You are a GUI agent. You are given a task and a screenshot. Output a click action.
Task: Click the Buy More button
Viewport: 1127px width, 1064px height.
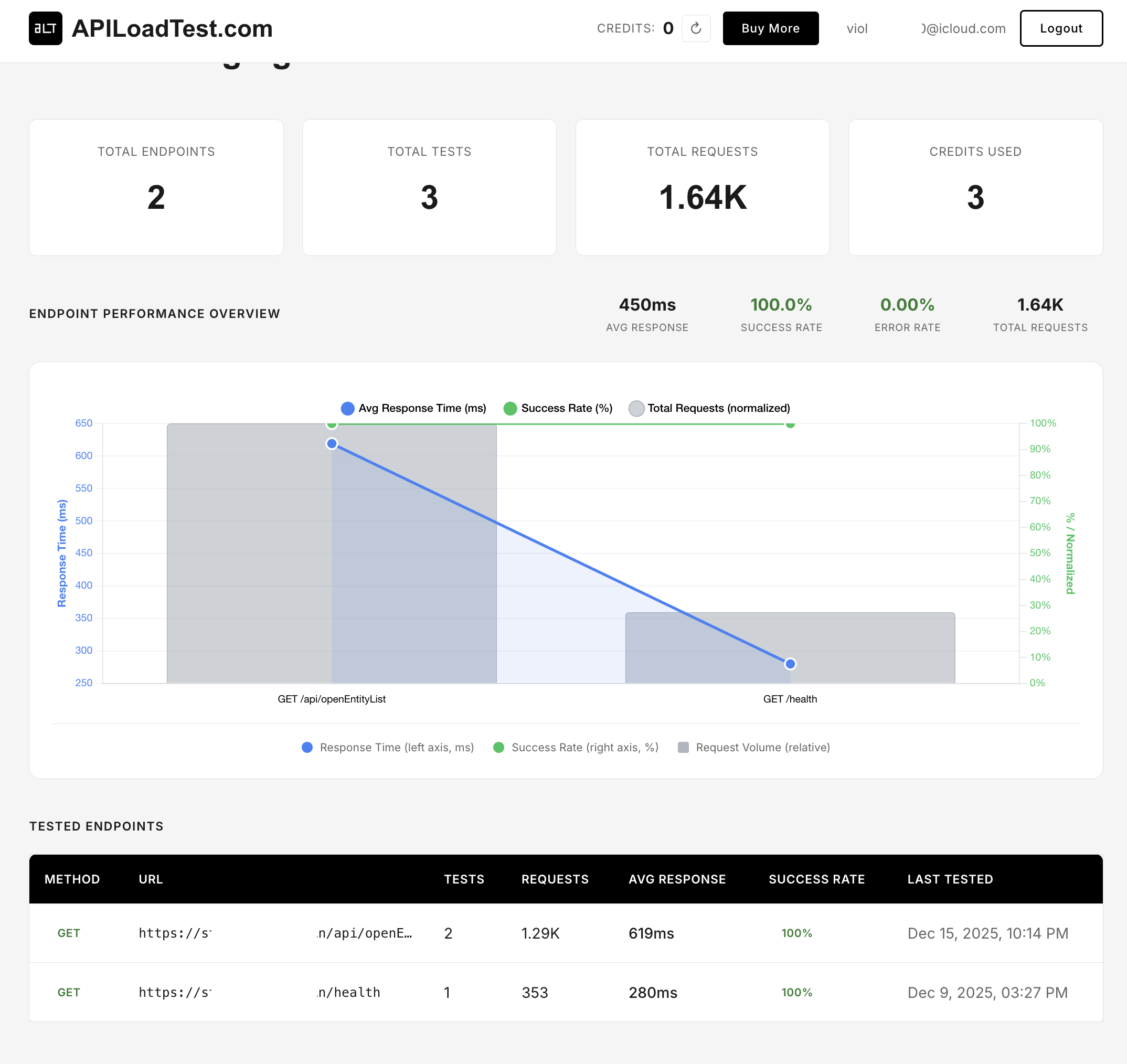pos(770,28)
